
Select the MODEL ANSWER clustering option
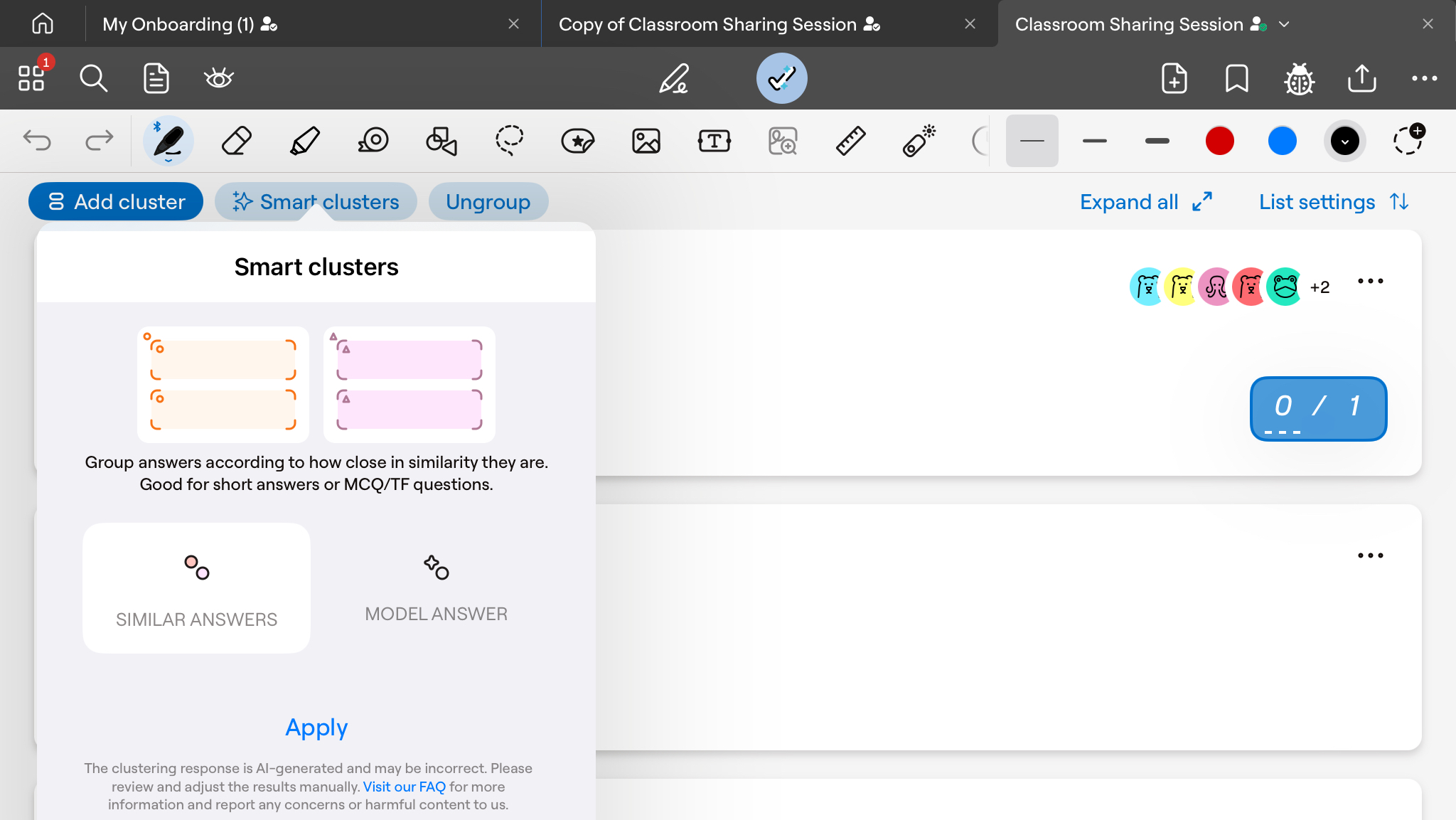436,588
